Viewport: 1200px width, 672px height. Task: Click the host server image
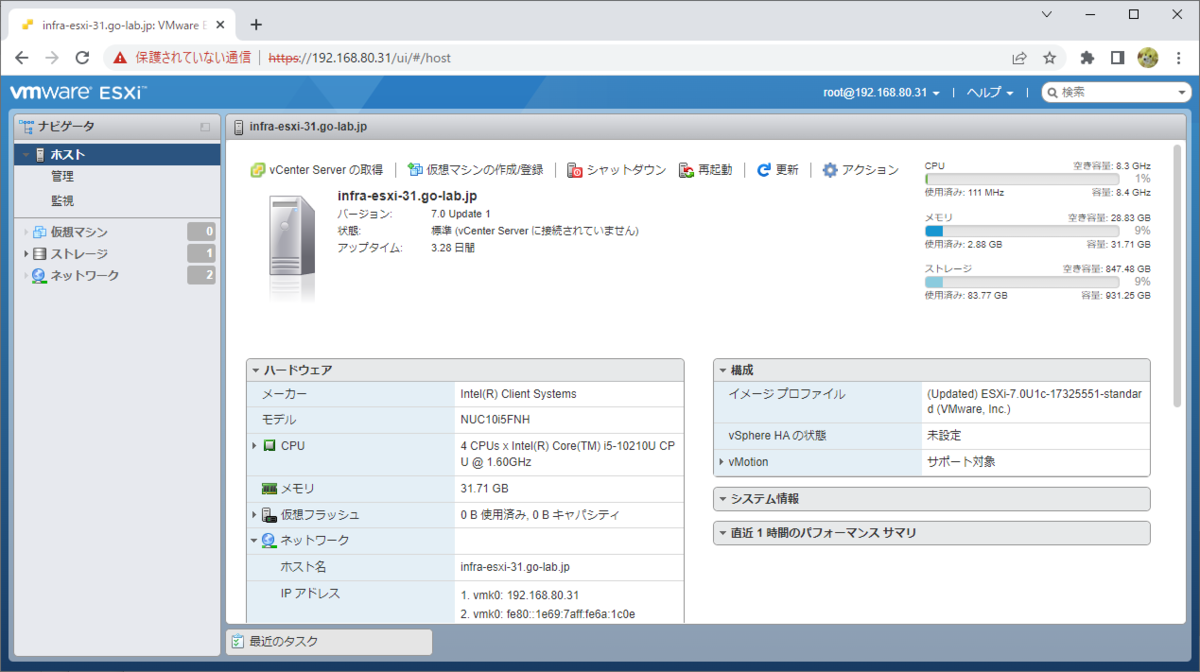(x=292, y=249)
